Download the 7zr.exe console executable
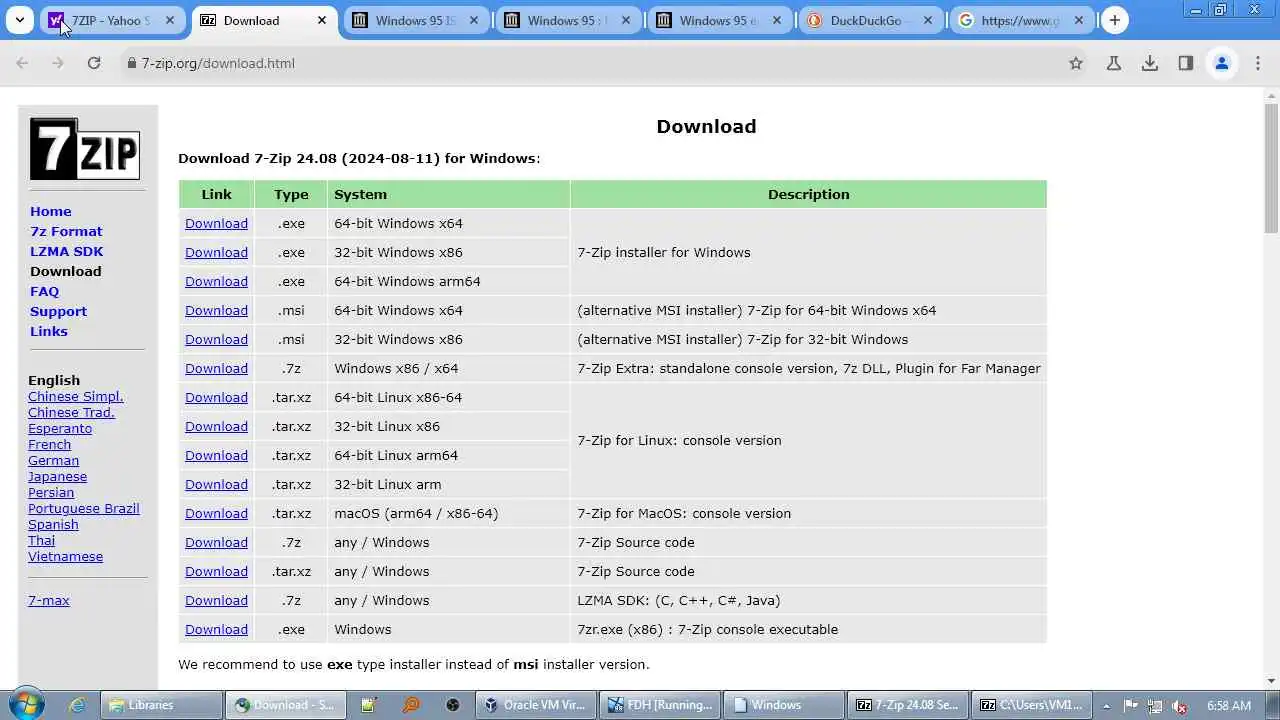Image resolution: width=1280 pixels, height=720 pixels. 216,629
